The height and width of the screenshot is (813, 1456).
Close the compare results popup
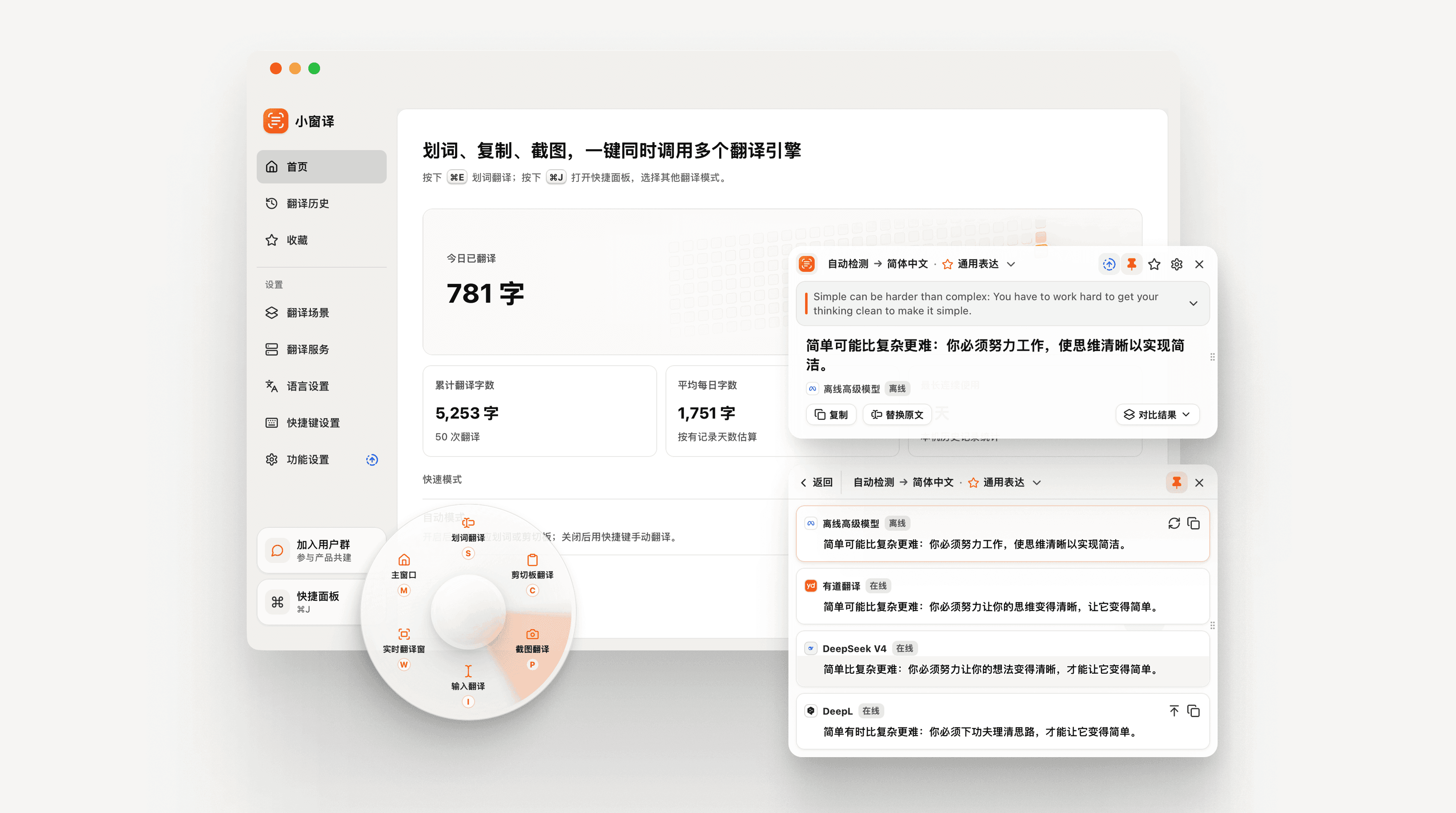[x=1199, y=483]
